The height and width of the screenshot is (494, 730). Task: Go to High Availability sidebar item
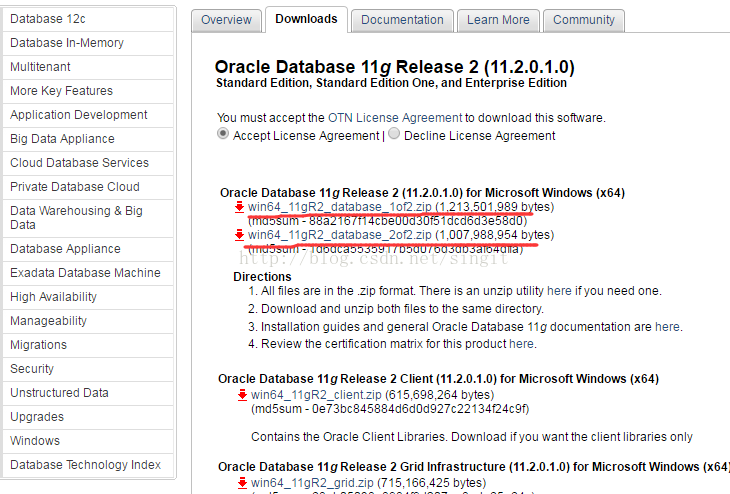(x=88, y=297)
